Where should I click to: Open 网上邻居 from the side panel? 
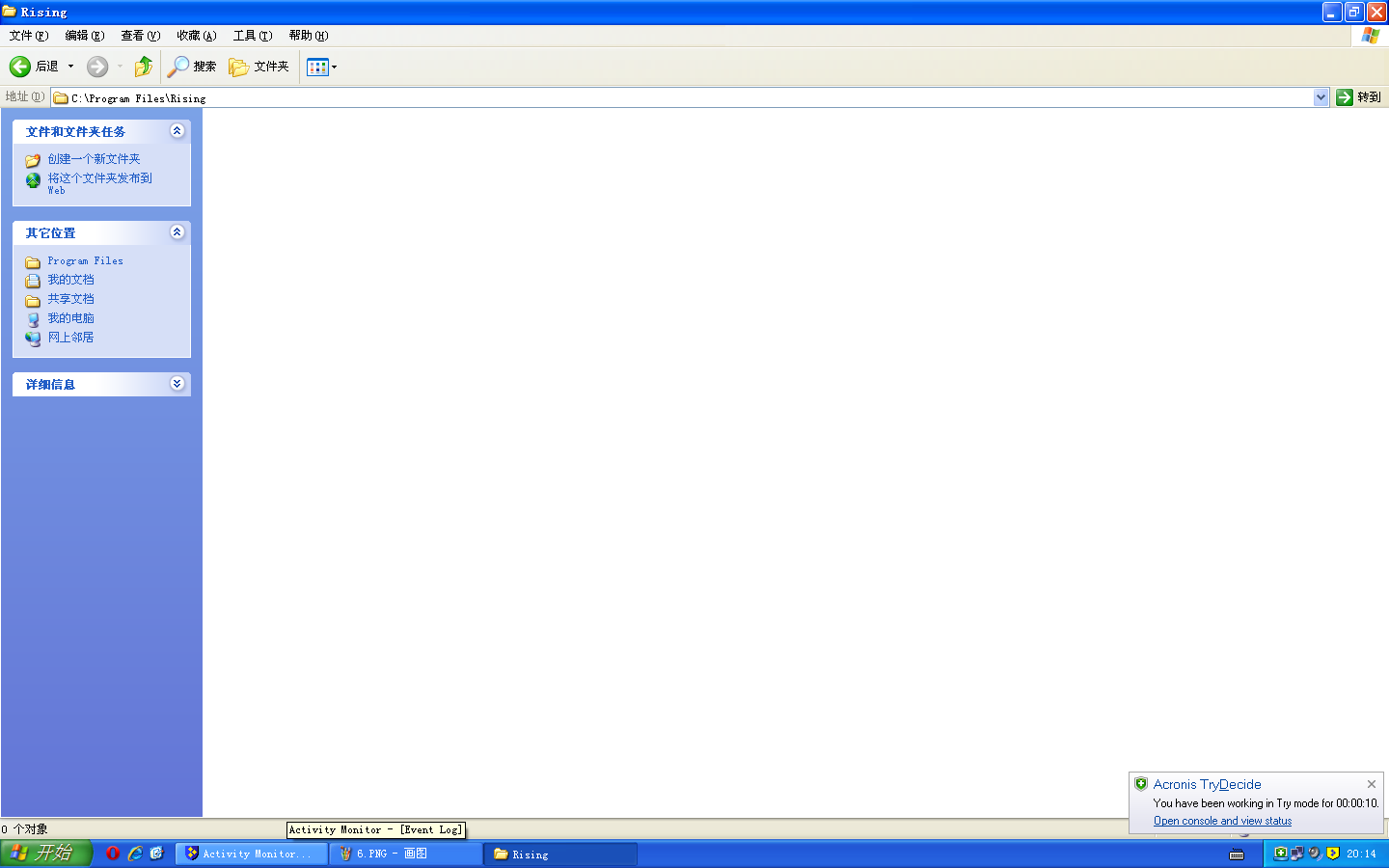click(71, 338)
